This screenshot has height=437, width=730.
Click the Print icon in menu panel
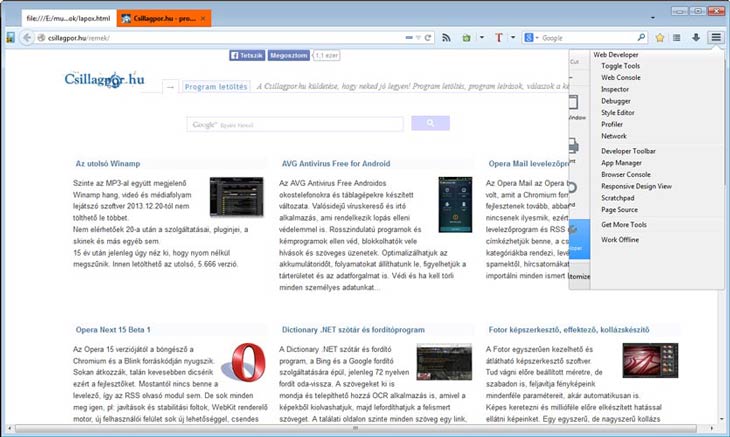click(573, 146)
